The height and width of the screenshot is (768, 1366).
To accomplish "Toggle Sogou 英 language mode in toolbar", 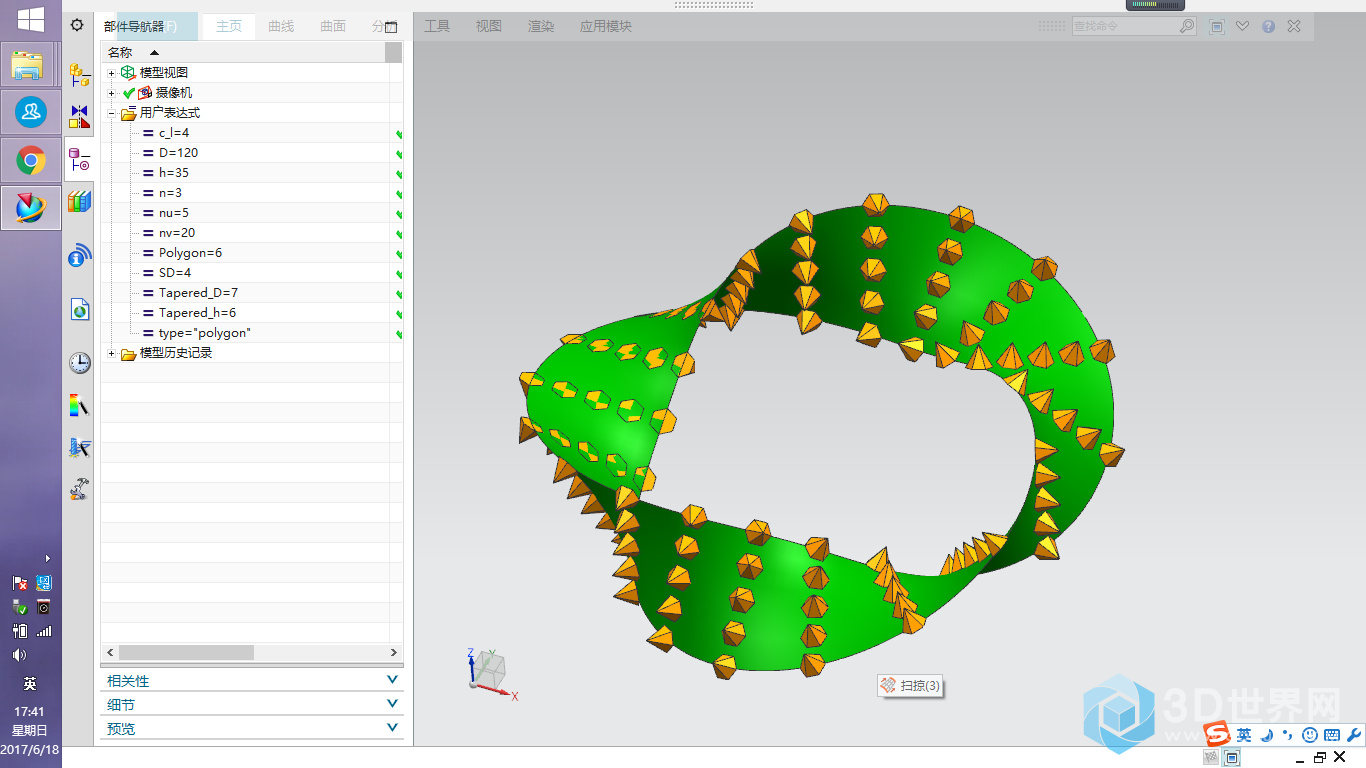I will (1244, 735).
